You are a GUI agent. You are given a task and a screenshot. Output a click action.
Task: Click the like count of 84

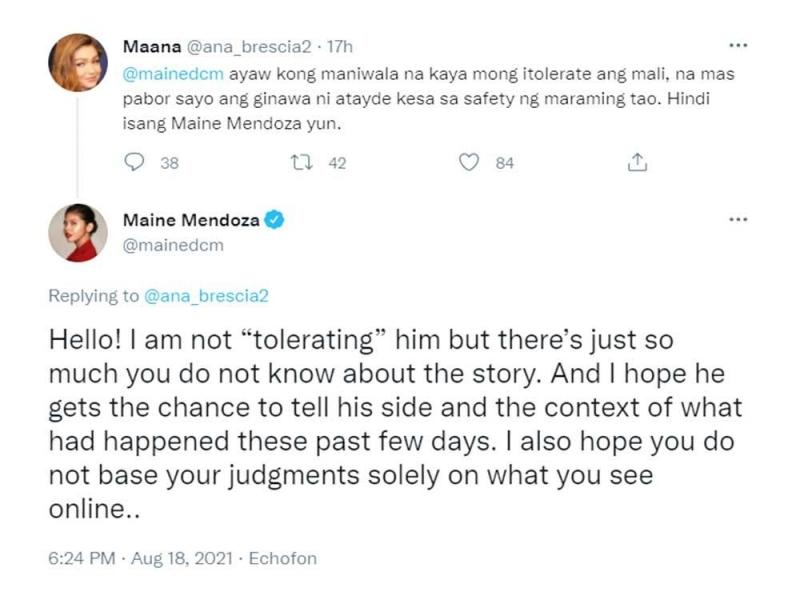504,164
